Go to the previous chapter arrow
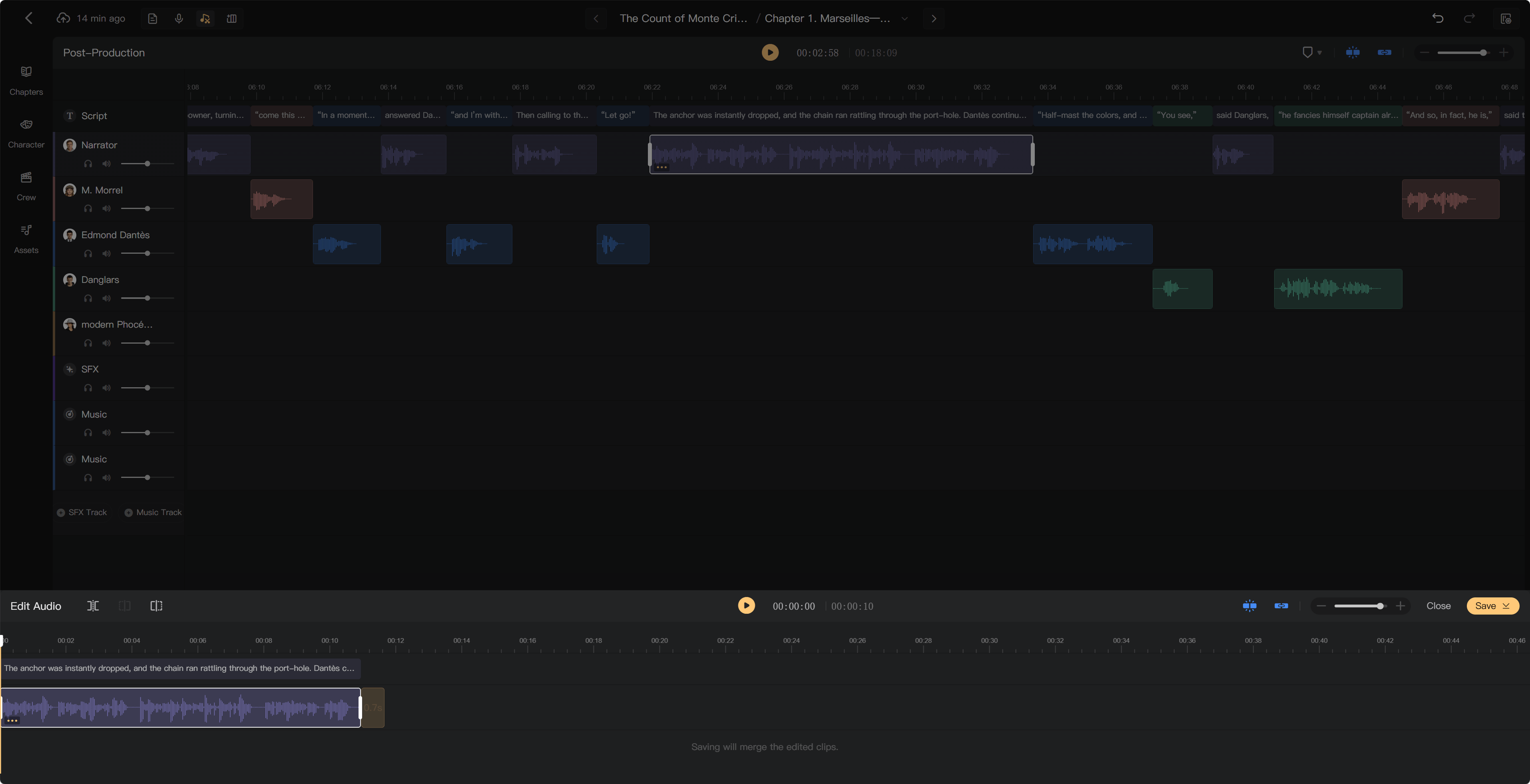Image resolution: width=1530 pixels, height=784 pixels. (x=596, y=18)
